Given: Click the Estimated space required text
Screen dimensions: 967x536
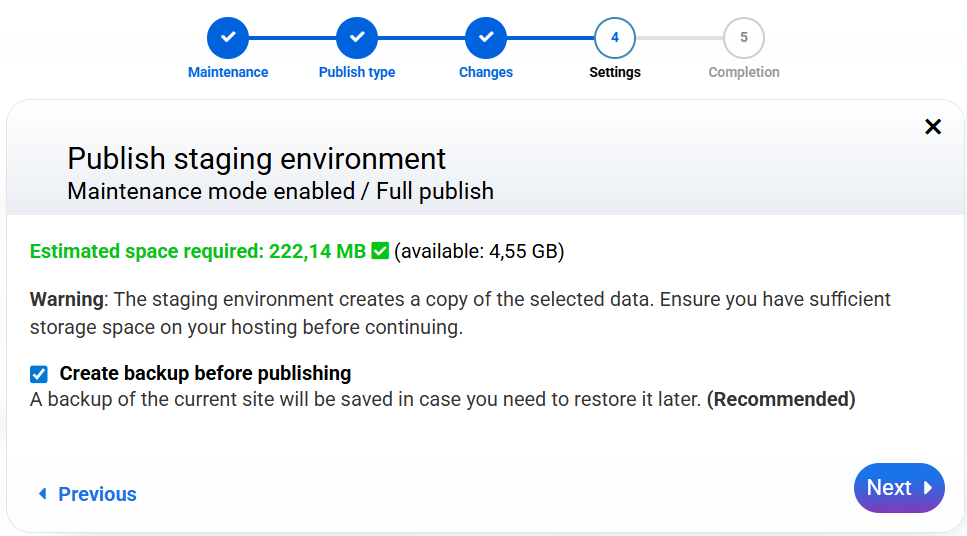Looking at the screenshot, I should click(x=198, y=251).
